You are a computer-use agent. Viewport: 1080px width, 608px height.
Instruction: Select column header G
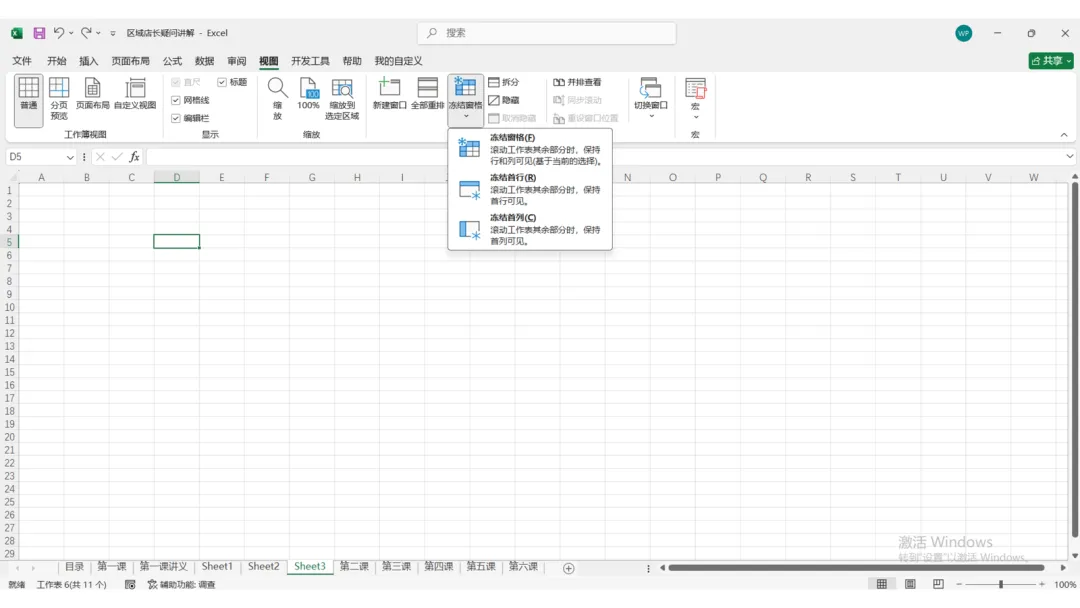click(x=312, y=177)
